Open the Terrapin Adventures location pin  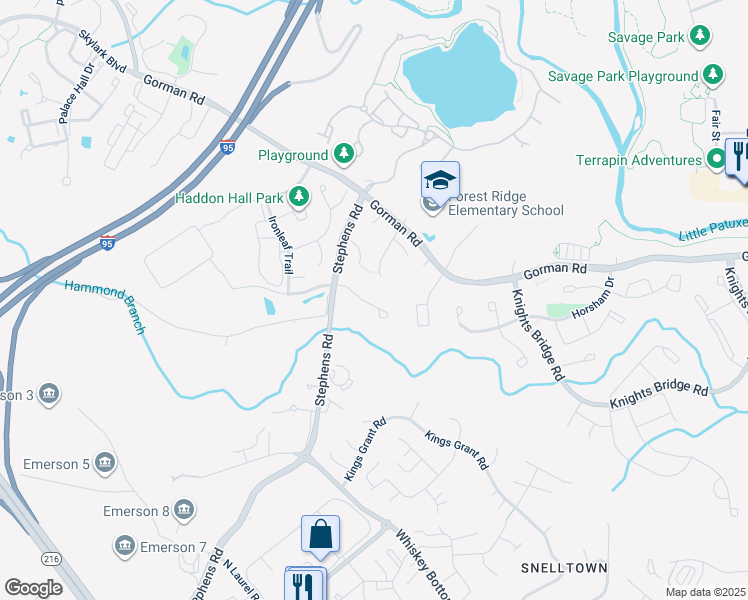(x=716, y=158)
